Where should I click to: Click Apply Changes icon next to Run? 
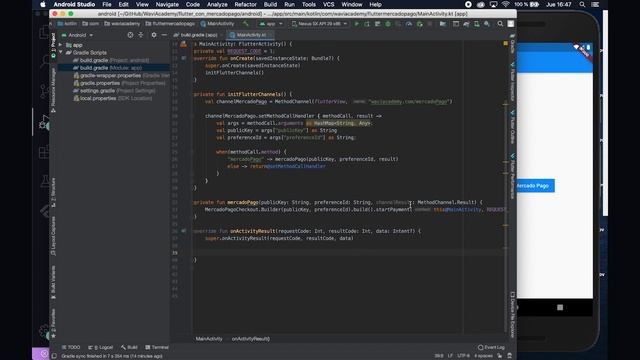[x=367, y=24]
